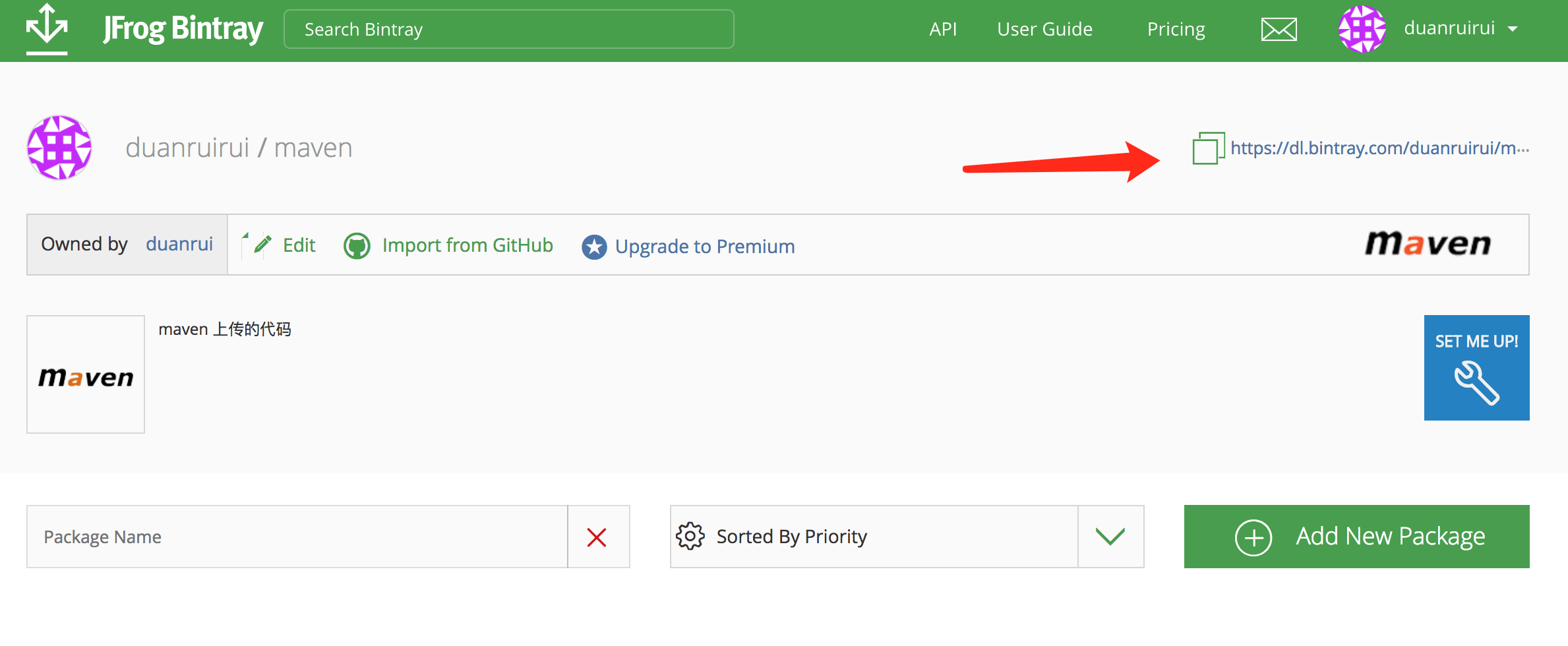Copy repository URL using copy icon
The height and width of the screenshot is (646, 1568).
pyautogui.click(x=1208, y=148)
